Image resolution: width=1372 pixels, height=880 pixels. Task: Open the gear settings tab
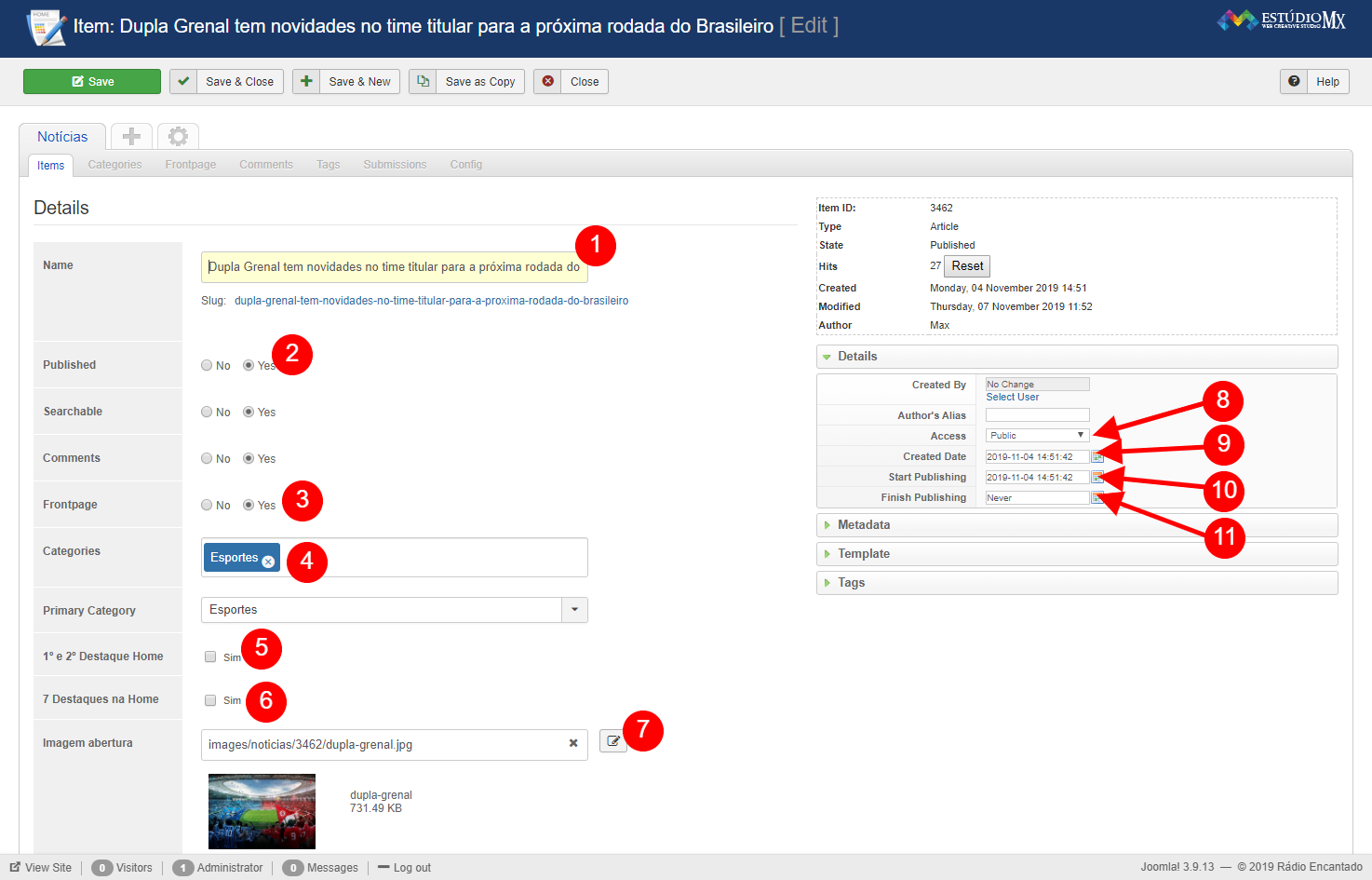178,136
